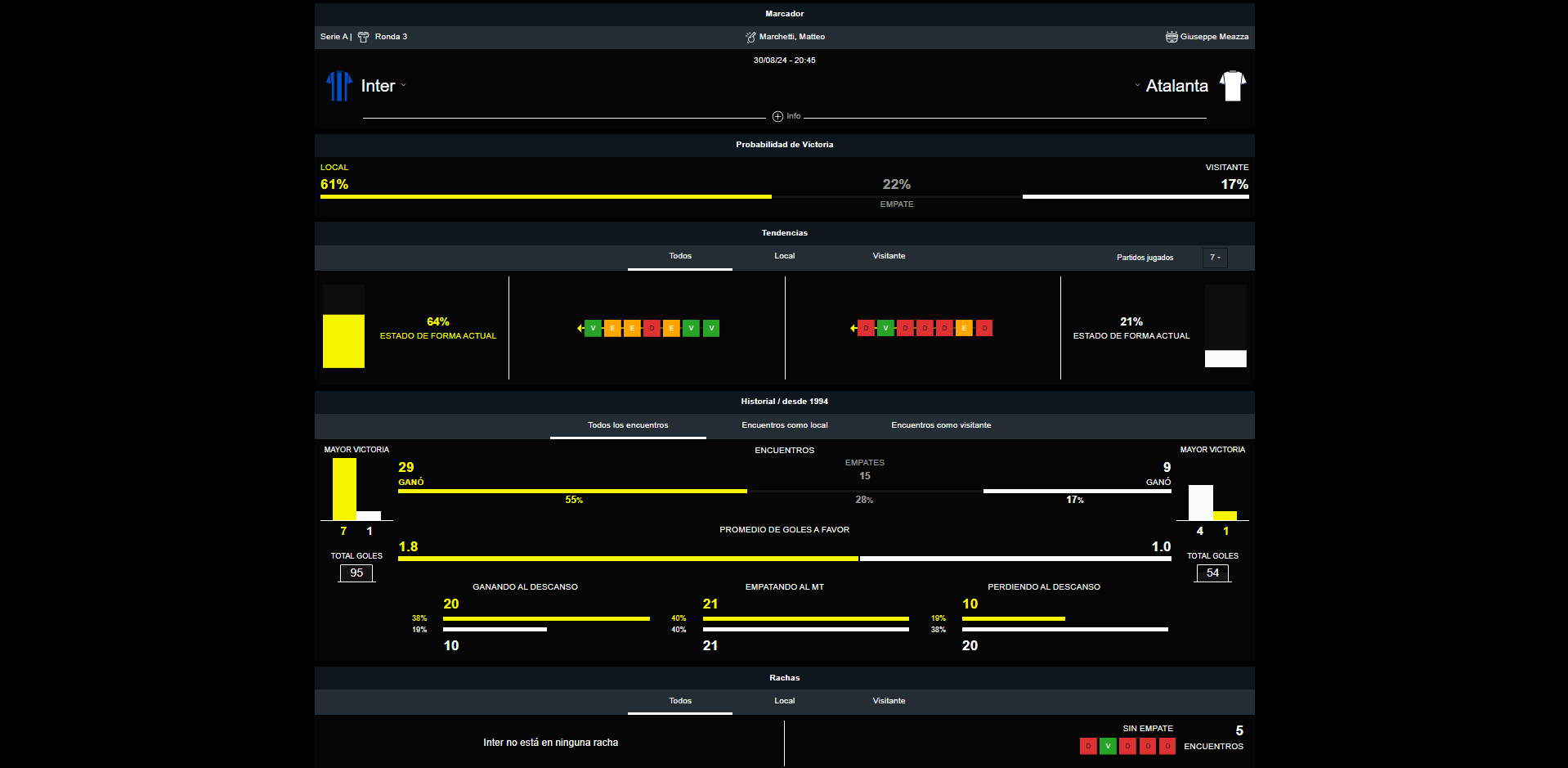Image resolution: width=1568 pixels, height=768 pixels.
Task: Open the Partidos jugados dropdown showing 7
Action: [x=1216, y=258]
